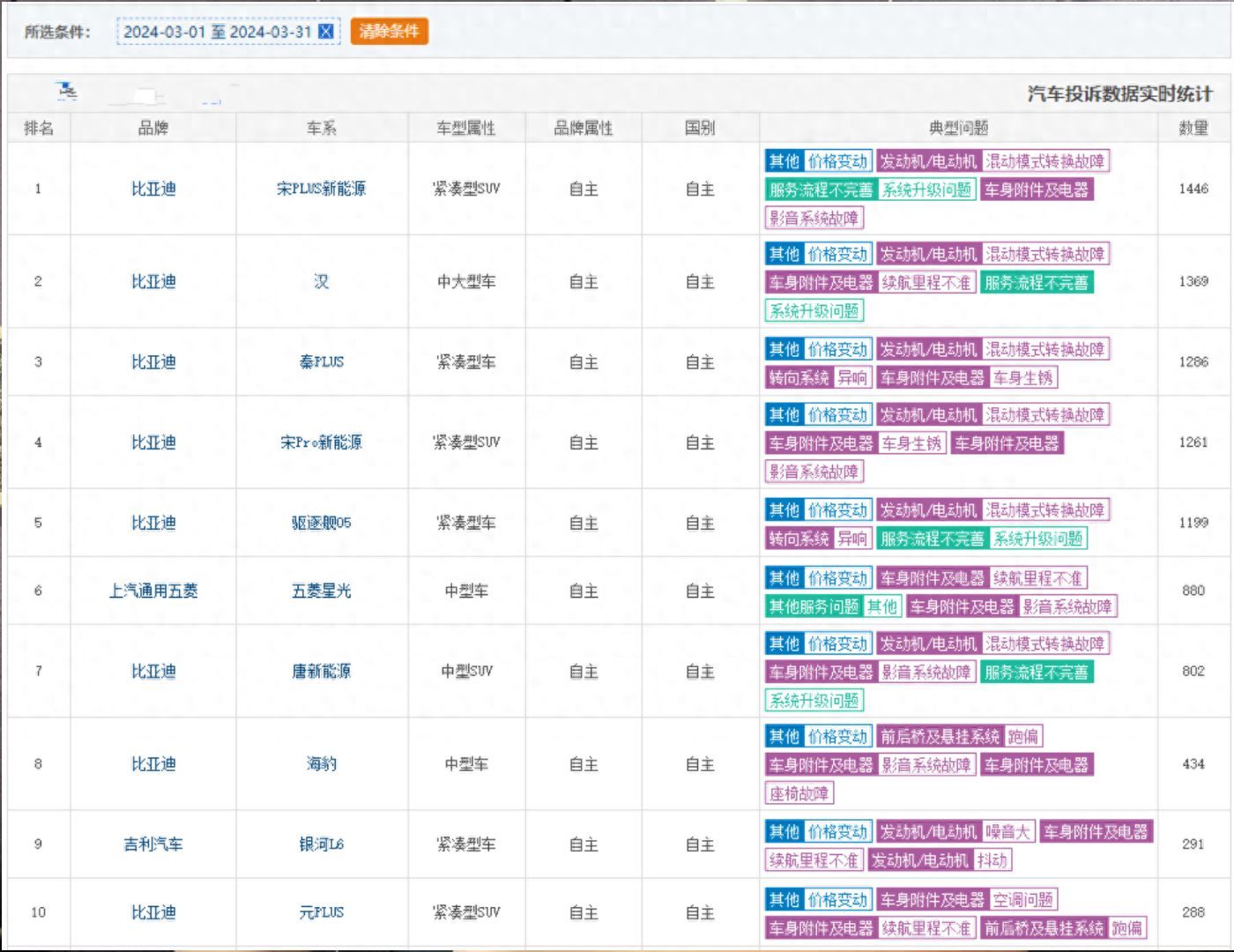Click the 座椅故障 tag in the 海豹 row
The width and height of the screenshot is (1234, 952).
pos(799,793)
